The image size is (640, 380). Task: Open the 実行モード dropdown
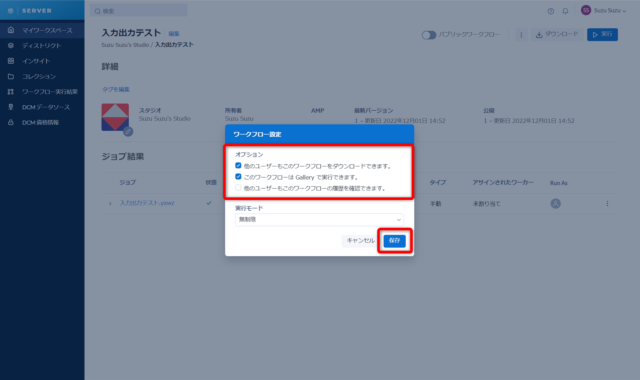coord(319,220)
